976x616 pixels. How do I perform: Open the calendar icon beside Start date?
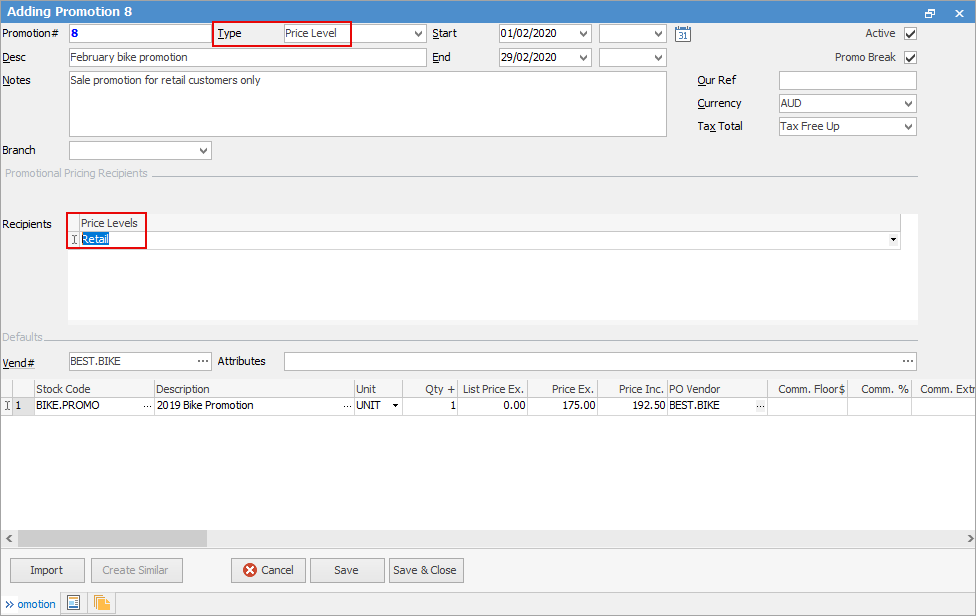pos(683,34)
